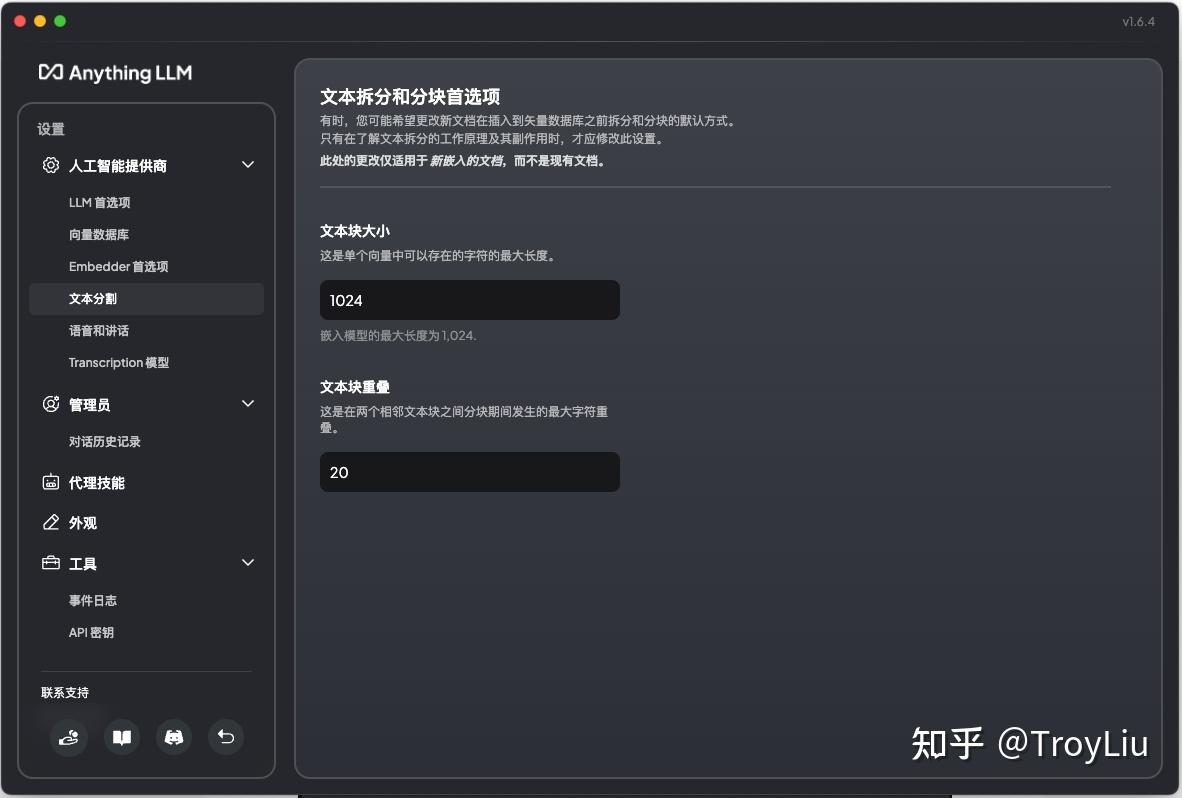Viewport: 1182px width, 798px height.
Task: Click the 嵌入模型的最大长度为 1,024 hint
Action: coord(398,335)
